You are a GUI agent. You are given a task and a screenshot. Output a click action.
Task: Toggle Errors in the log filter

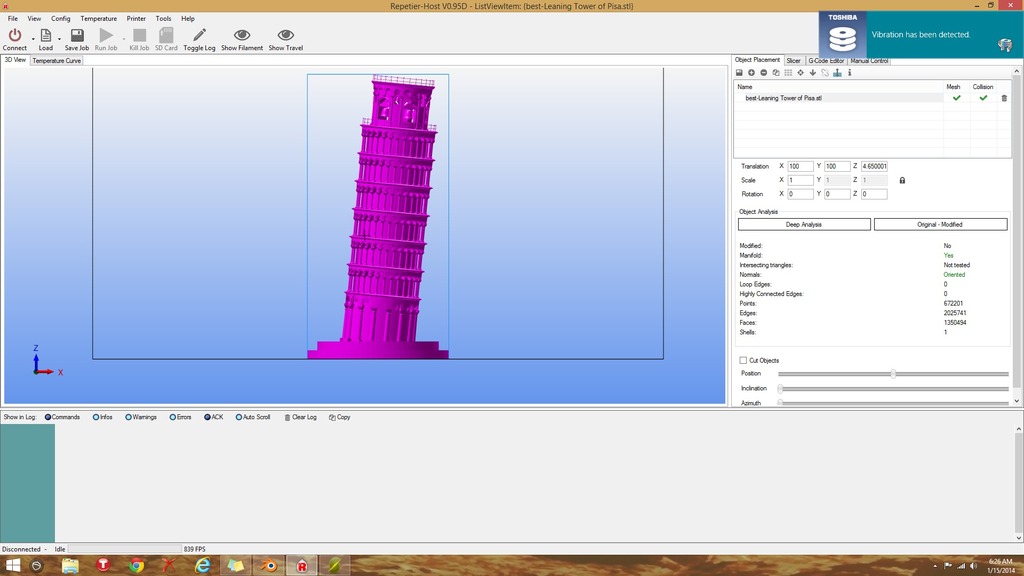(x=180, y=417)
